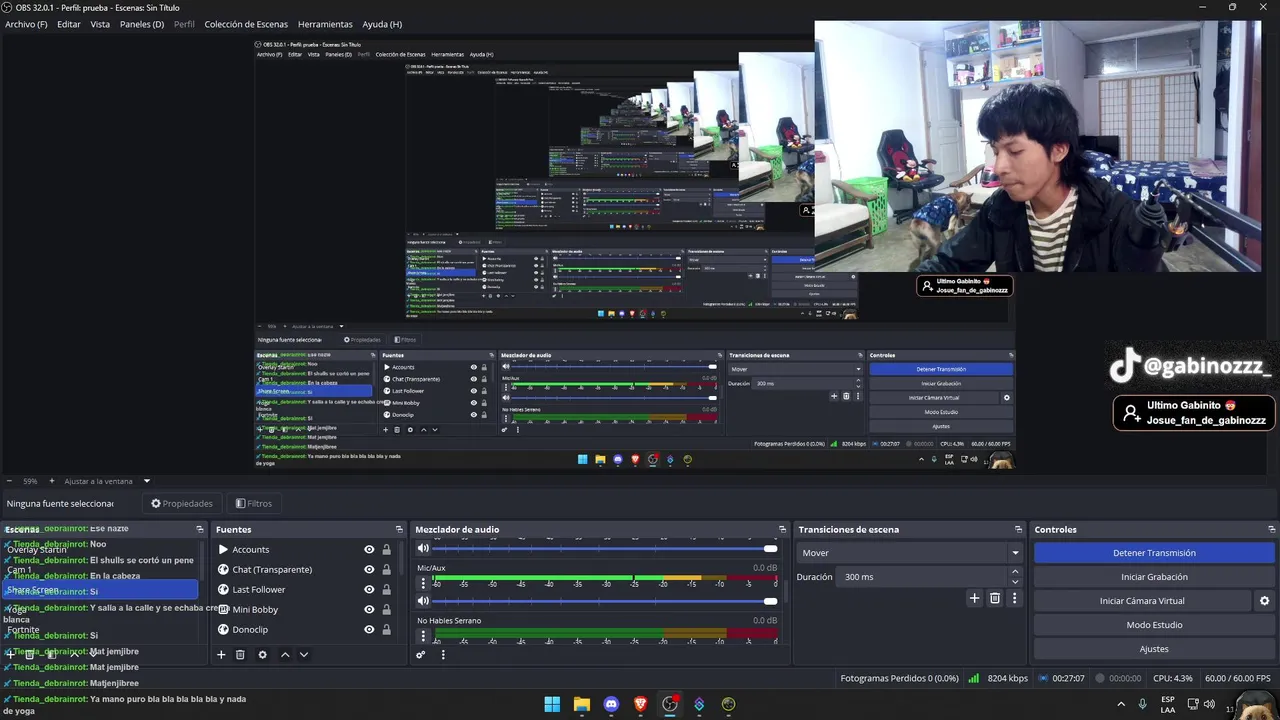Hide the Last Follower source
Image resolution: width=1280 pixels, height=720 pixels.
pyautogui.click(x=369, y=589)
